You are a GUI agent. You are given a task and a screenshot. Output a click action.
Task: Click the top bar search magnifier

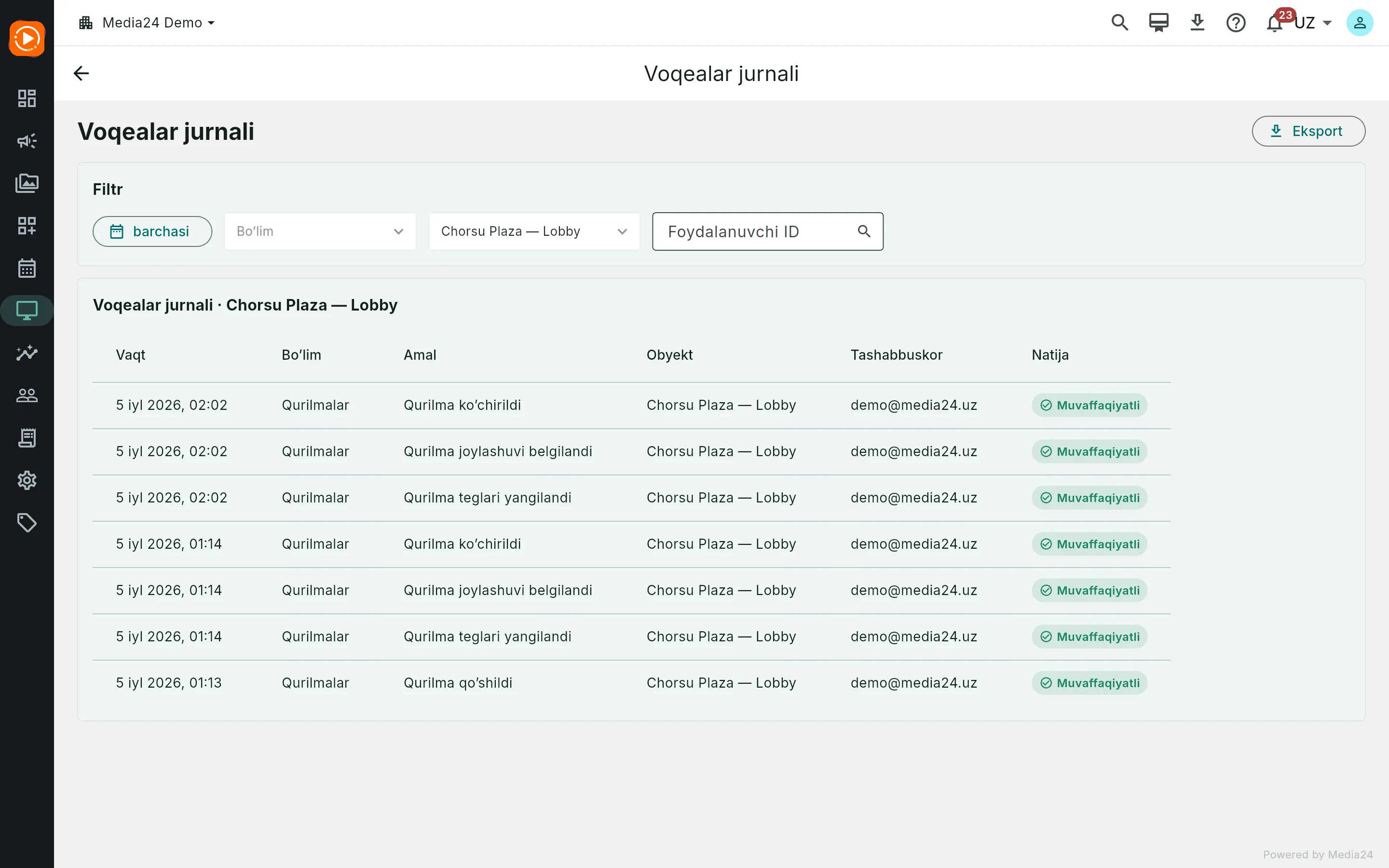(x=1120, y=23)
